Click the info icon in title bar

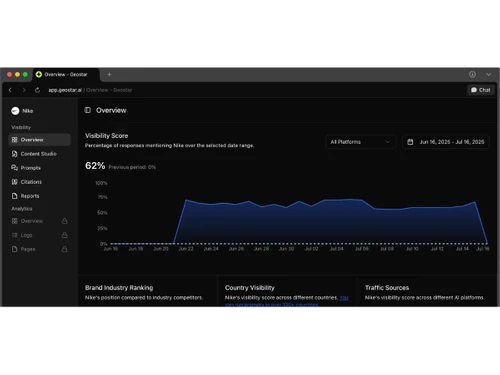pos(472,74)
